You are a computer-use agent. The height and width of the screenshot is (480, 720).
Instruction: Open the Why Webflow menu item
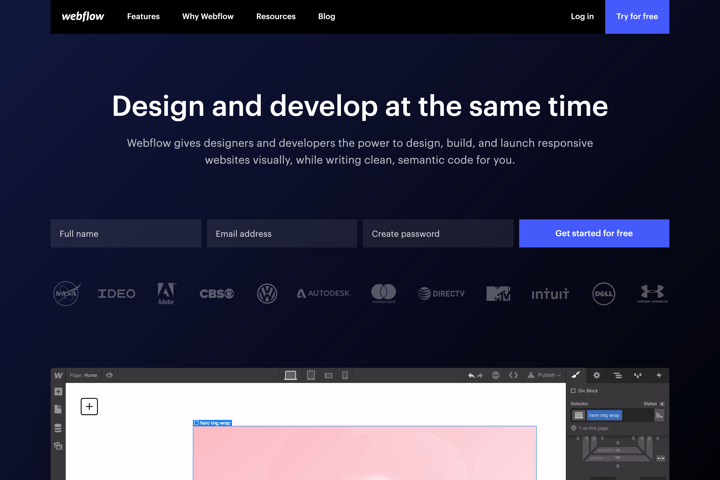(x=208, y=17)
